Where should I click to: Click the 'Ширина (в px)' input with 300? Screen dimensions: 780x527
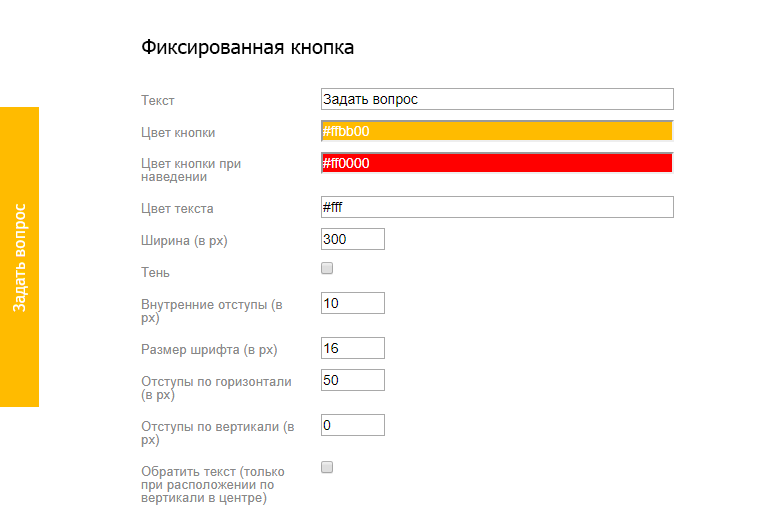click(352, 239)
